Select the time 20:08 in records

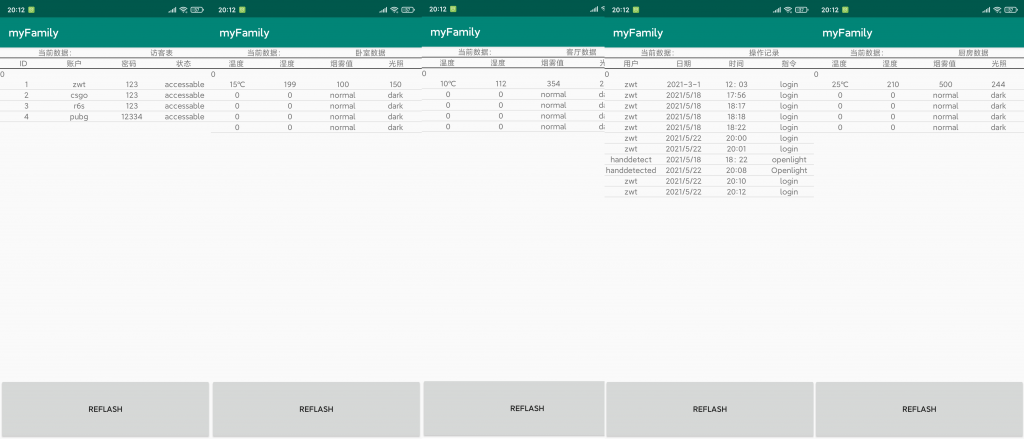tap(737, 171)
